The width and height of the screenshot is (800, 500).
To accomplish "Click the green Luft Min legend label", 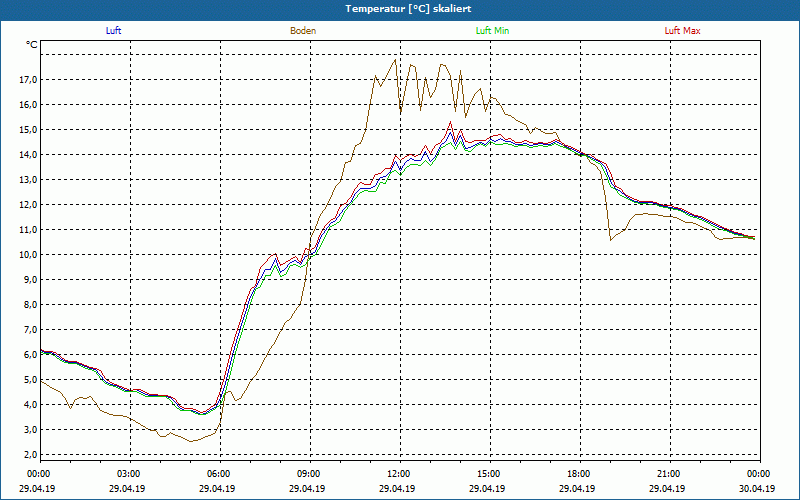I will pos(492,31).
